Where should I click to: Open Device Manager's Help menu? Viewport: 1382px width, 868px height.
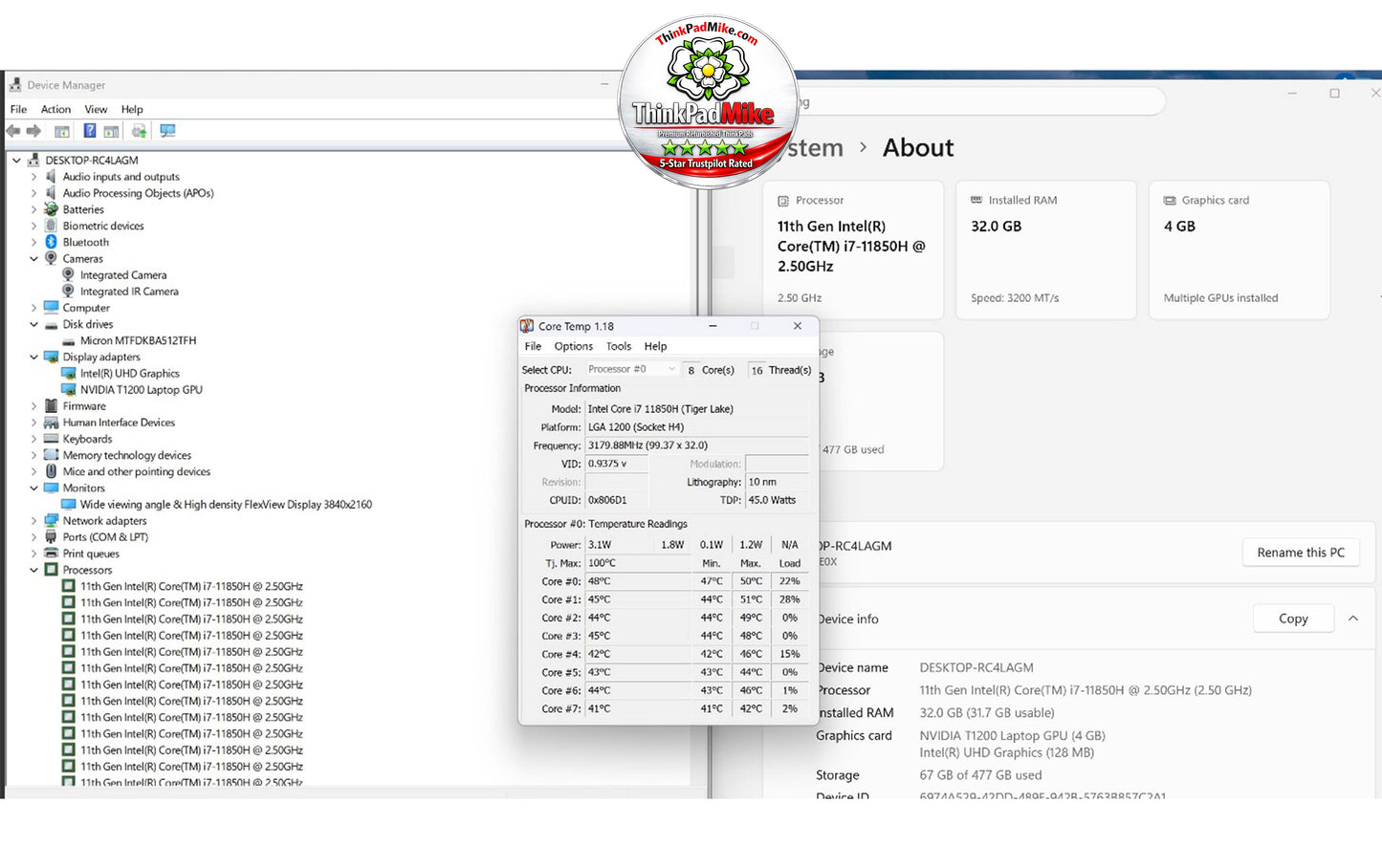tap(132, 109)
